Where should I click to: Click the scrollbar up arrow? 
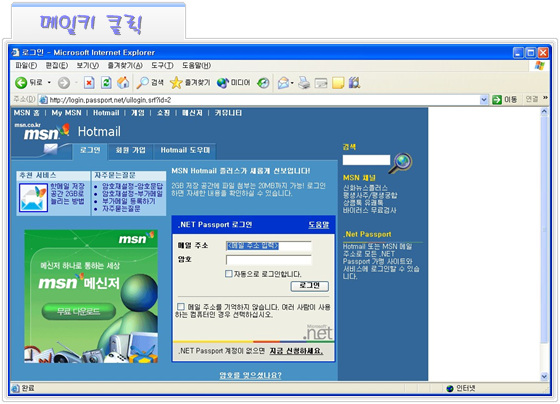[544, 112]
